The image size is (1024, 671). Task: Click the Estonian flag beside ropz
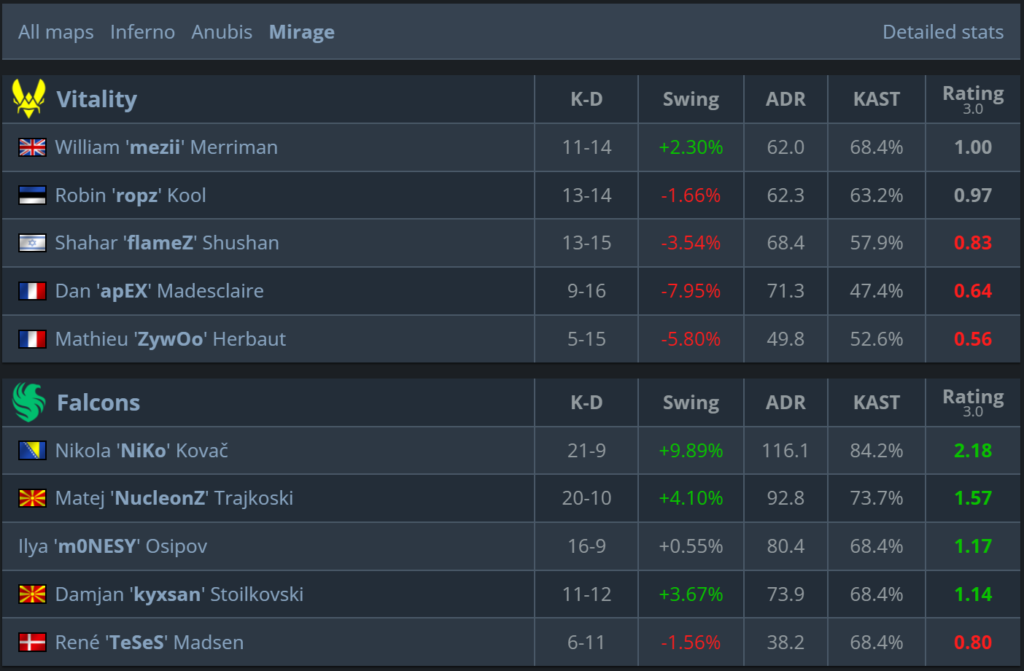(x=33, y=195)
